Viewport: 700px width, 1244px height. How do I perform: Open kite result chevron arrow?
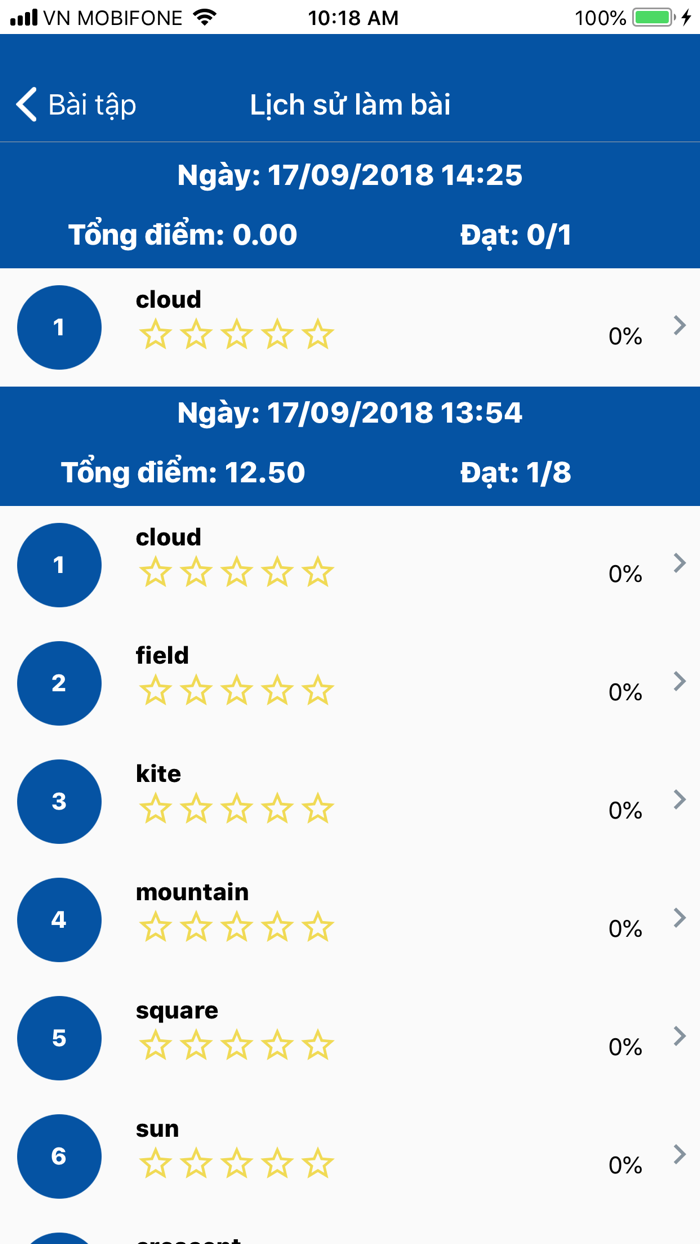pos(679,799)
